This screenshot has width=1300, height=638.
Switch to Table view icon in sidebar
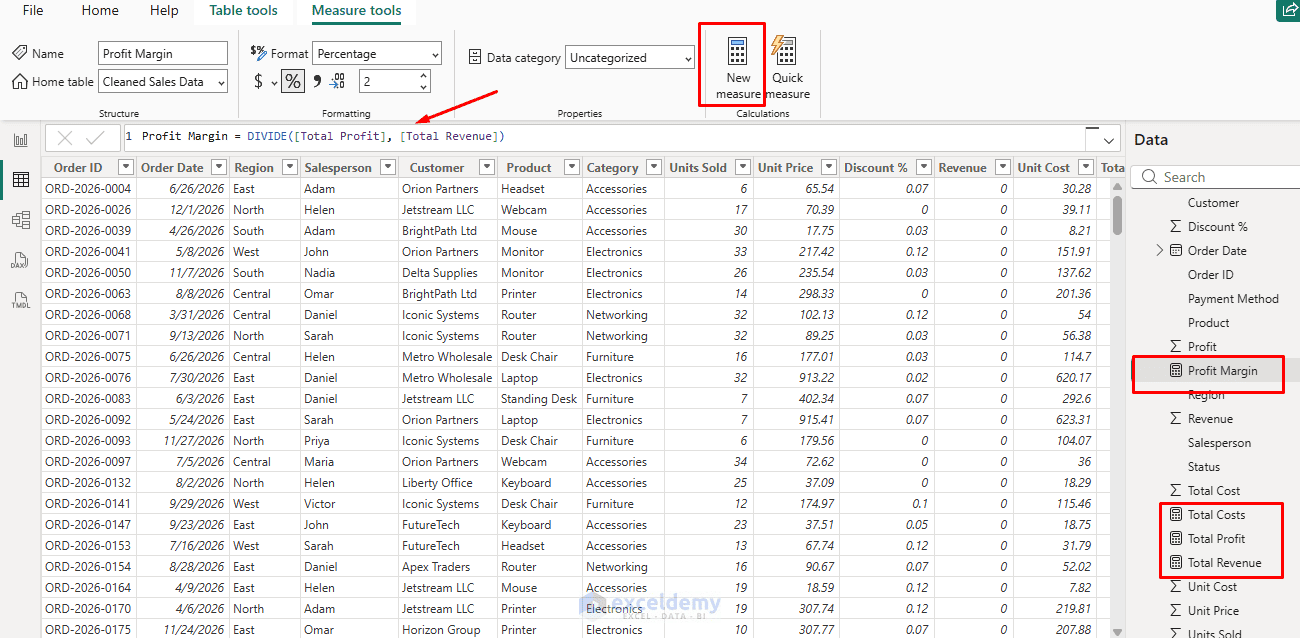pyautogui.click(x=20, y=180)
